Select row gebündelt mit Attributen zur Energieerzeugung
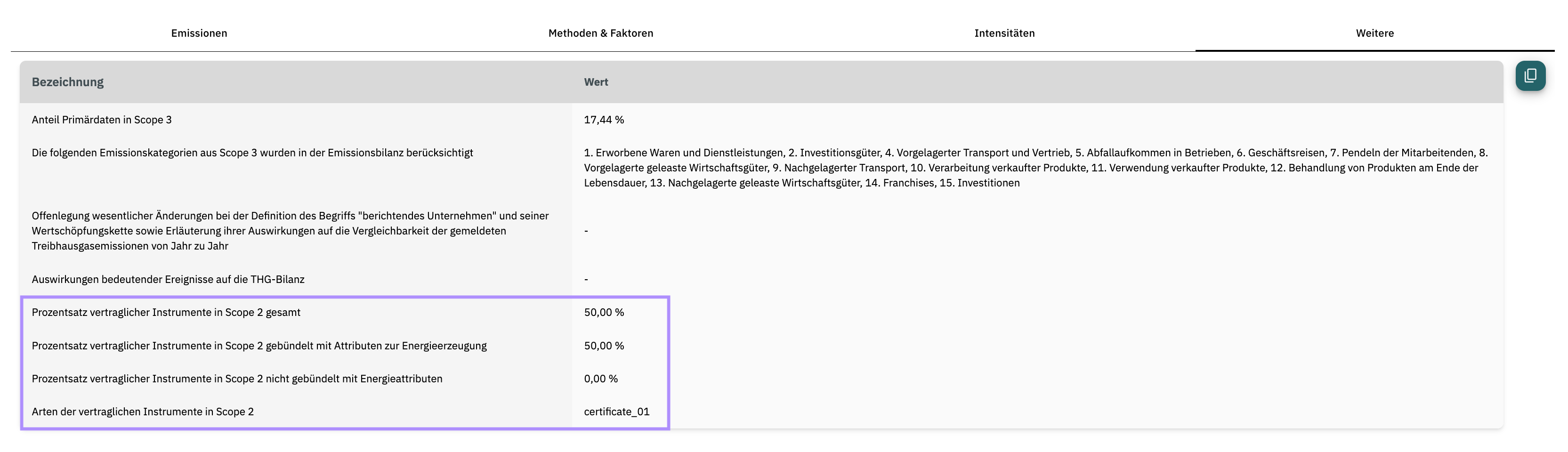1568x452 pixels. [259, 346]
